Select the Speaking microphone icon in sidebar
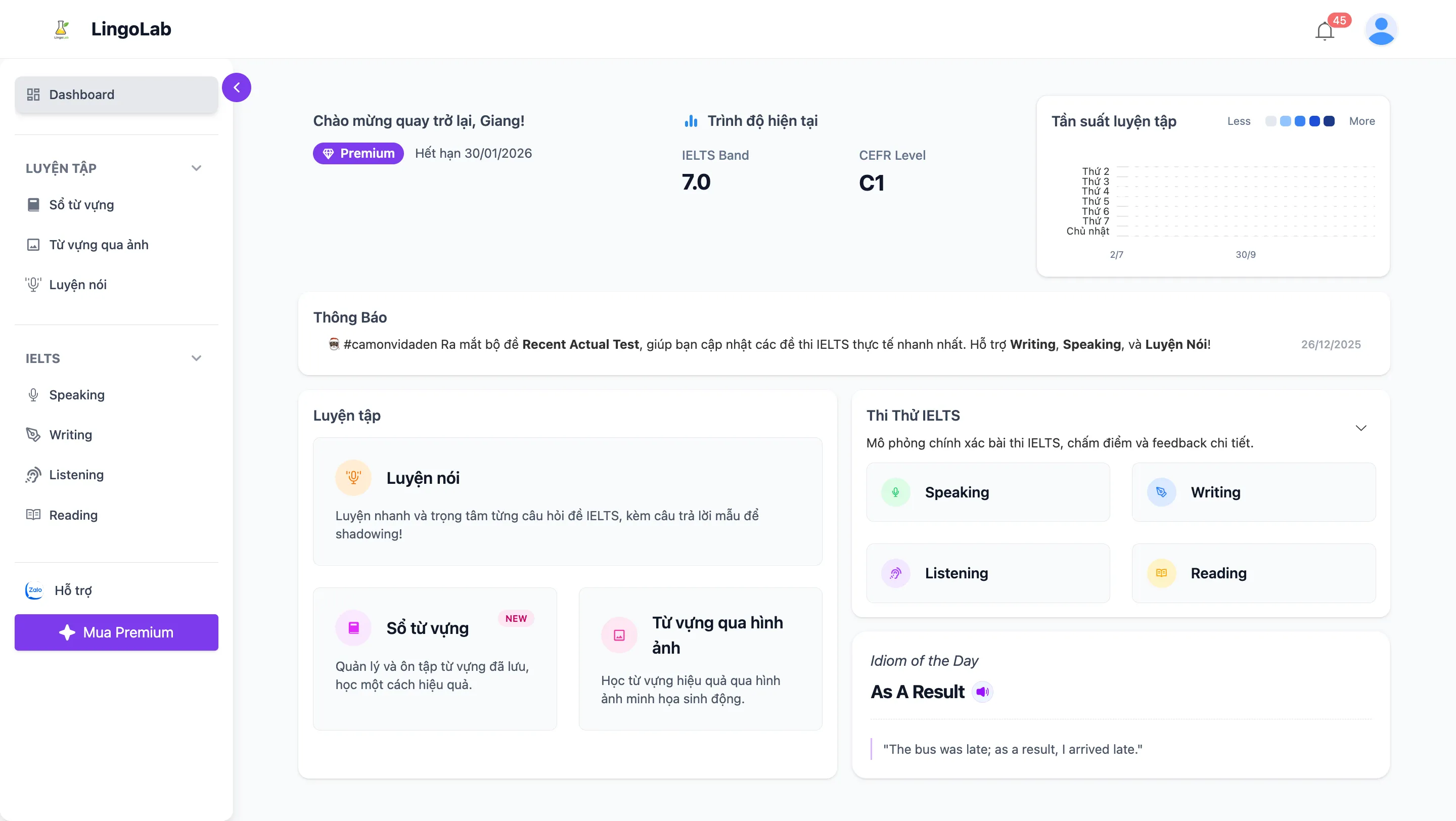 pyautogui.click(x=33, y=394)
